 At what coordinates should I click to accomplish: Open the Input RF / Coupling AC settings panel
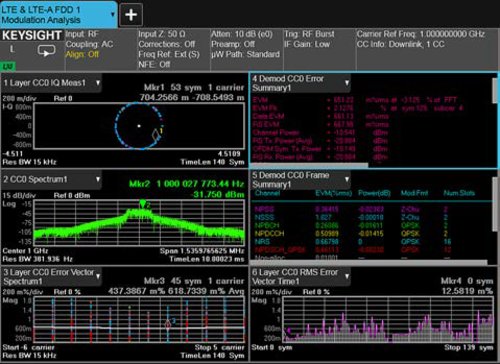(100, 49)
